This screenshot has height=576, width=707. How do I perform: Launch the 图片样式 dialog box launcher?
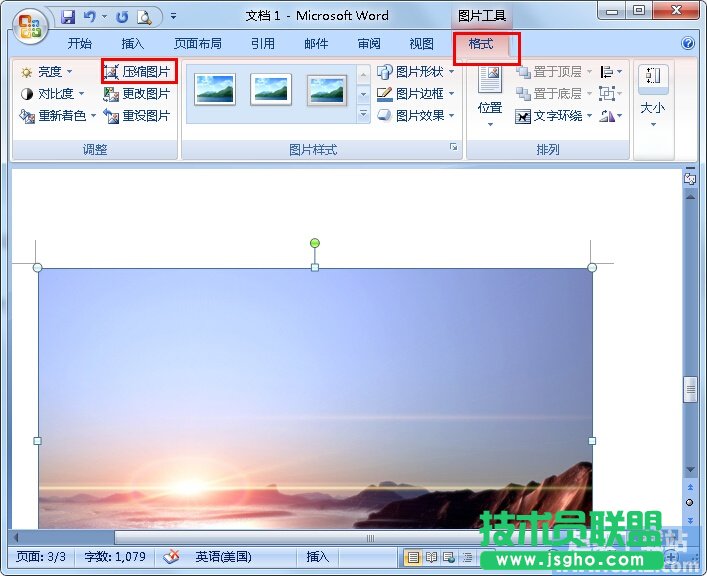[453, 147]
